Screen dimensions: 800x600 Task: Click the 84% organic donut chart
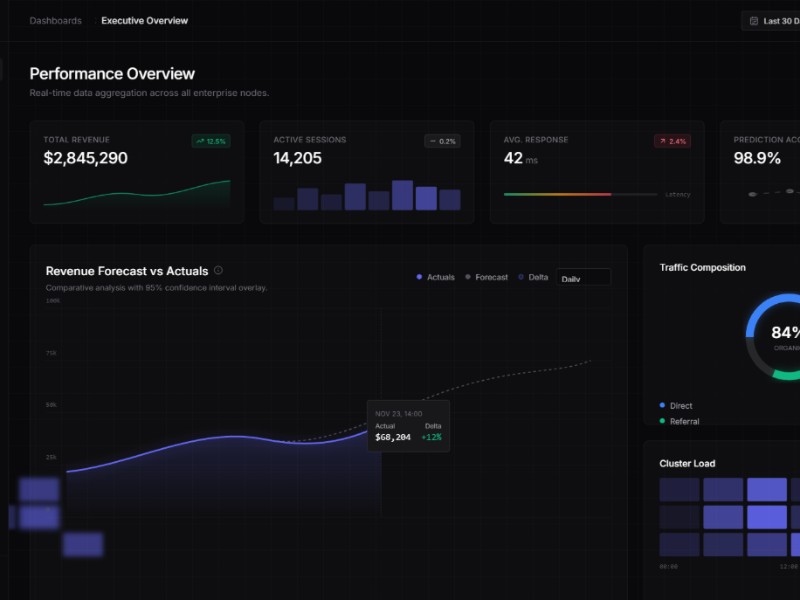[785, 336]
